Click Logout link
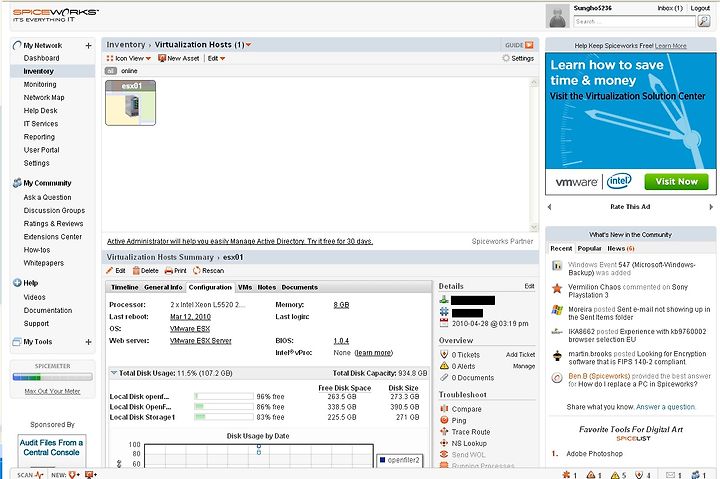 [x=700, y=8]
